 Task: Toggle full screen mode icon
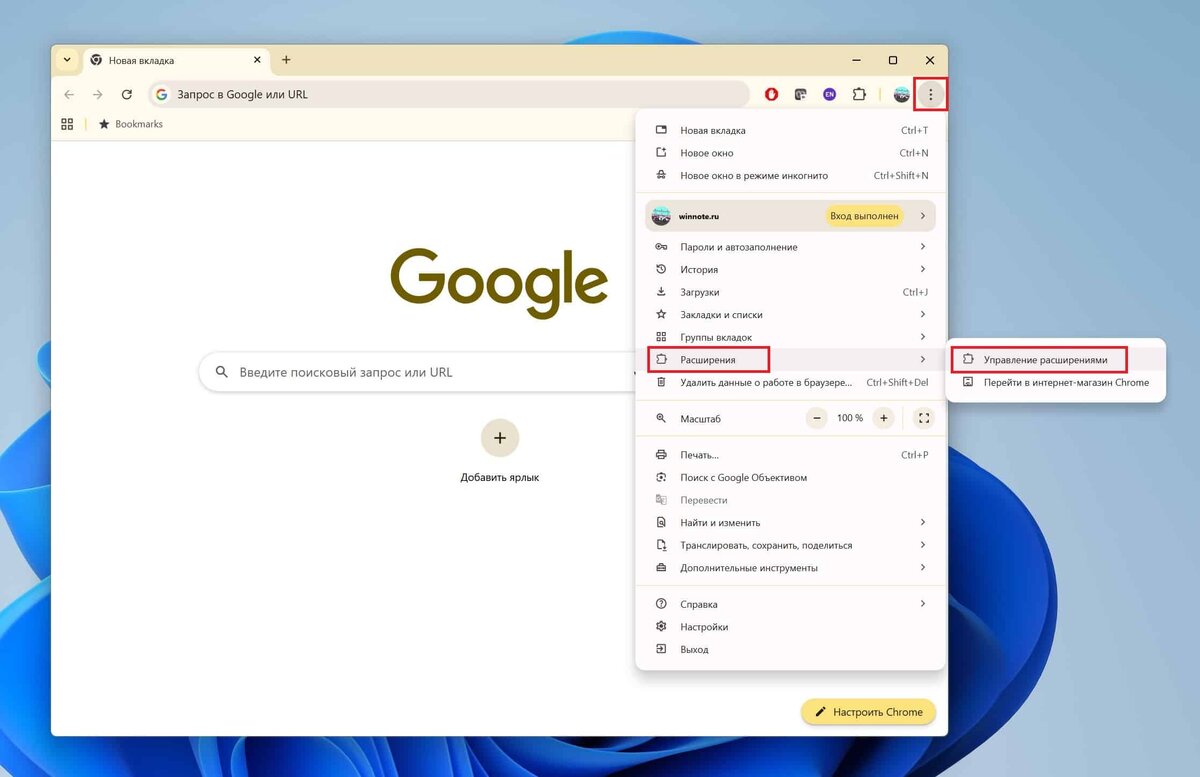point(924,418)
